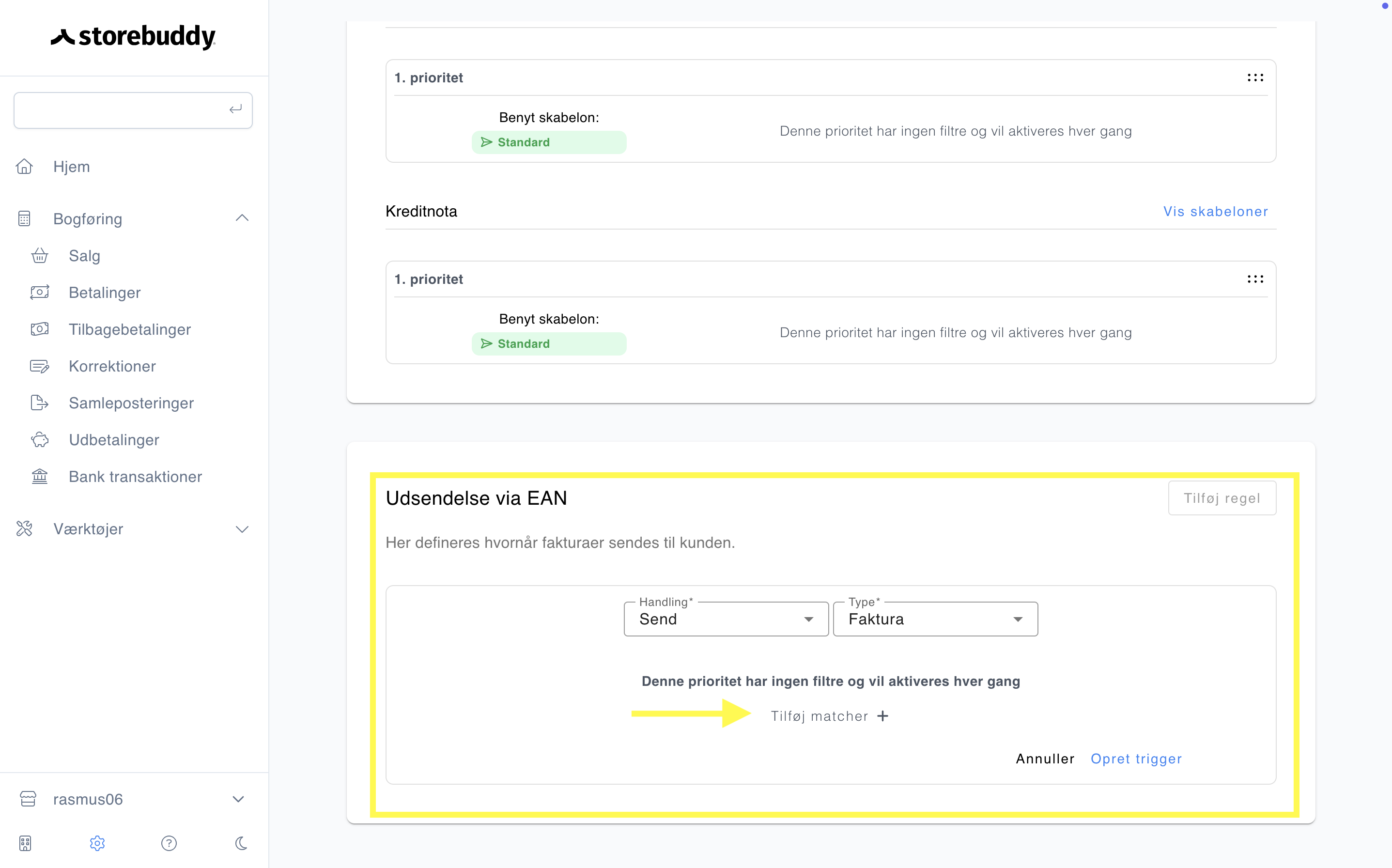Viewport: 1392px width, 868px height.
Task: Click the plus icon next to Tilføj matcher
Action: point(883,716)
